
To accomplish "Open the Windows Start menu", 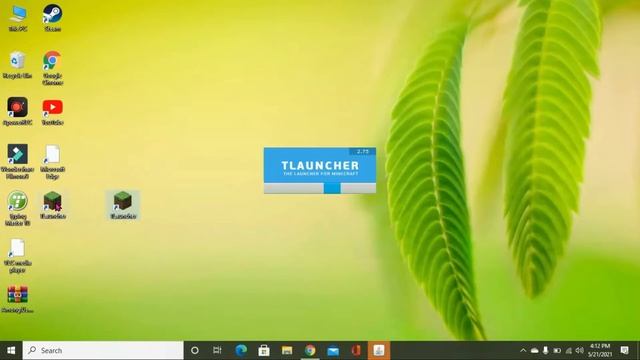I will 11,350.
